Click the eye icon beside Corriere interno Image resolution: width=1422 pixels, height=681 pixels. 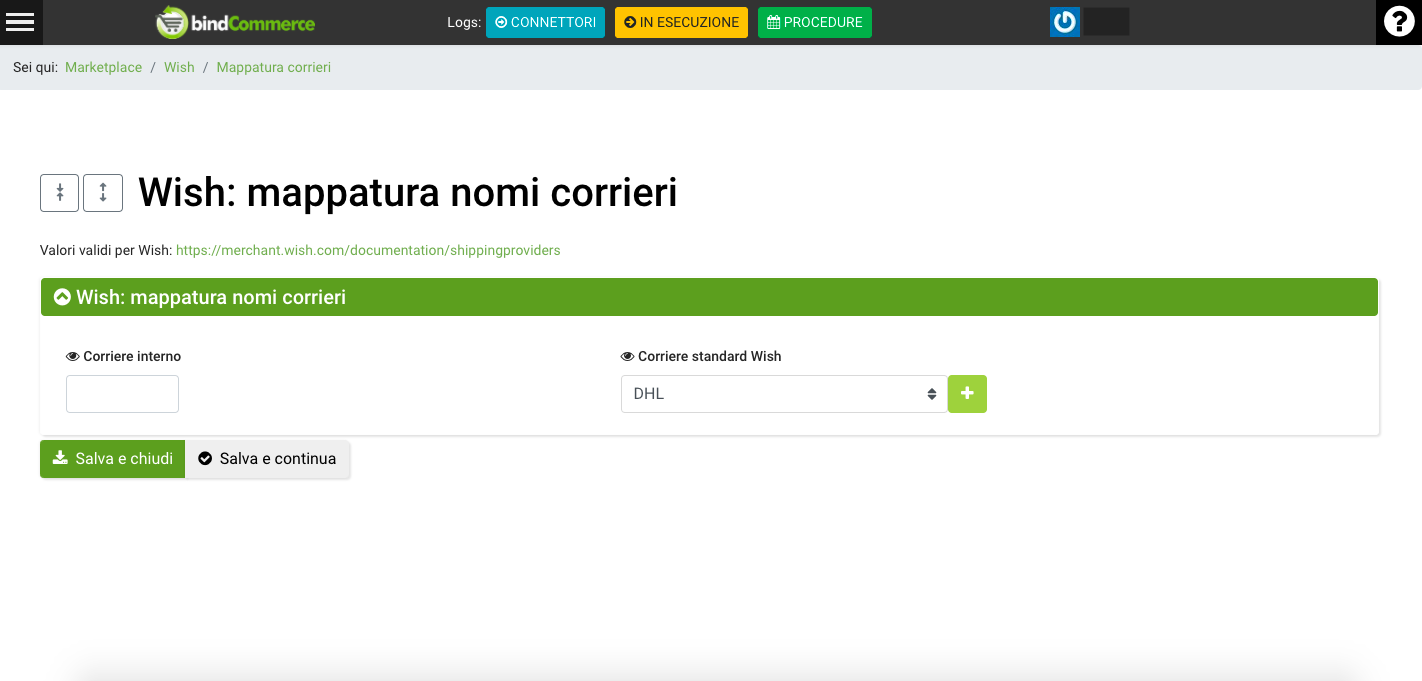pyautogui.click(x=72, y=357)
